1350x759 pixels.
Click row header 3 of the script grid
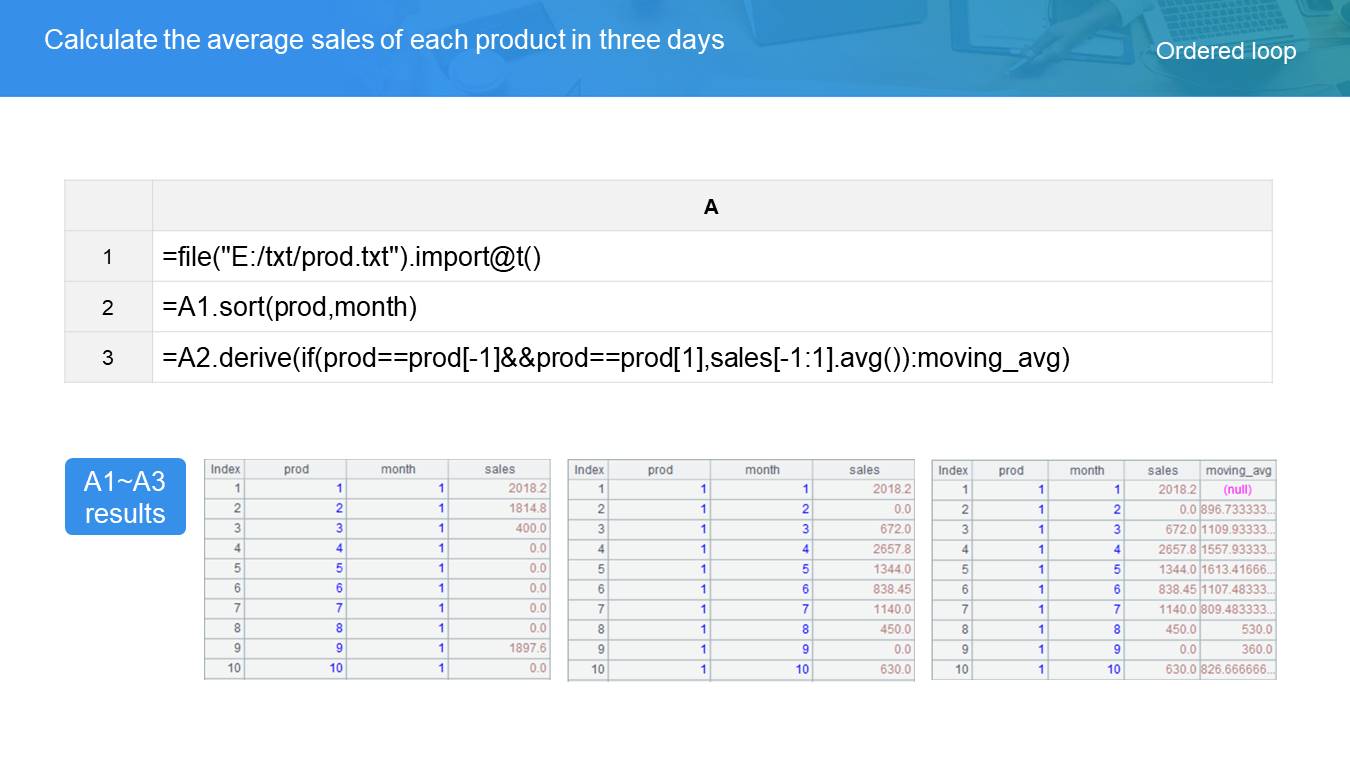[x=108, y=357]
